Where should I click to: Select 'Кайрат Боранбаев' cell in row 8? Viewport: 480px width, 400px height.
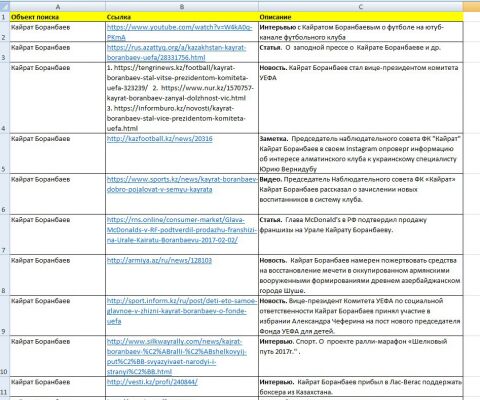(58, 275)
